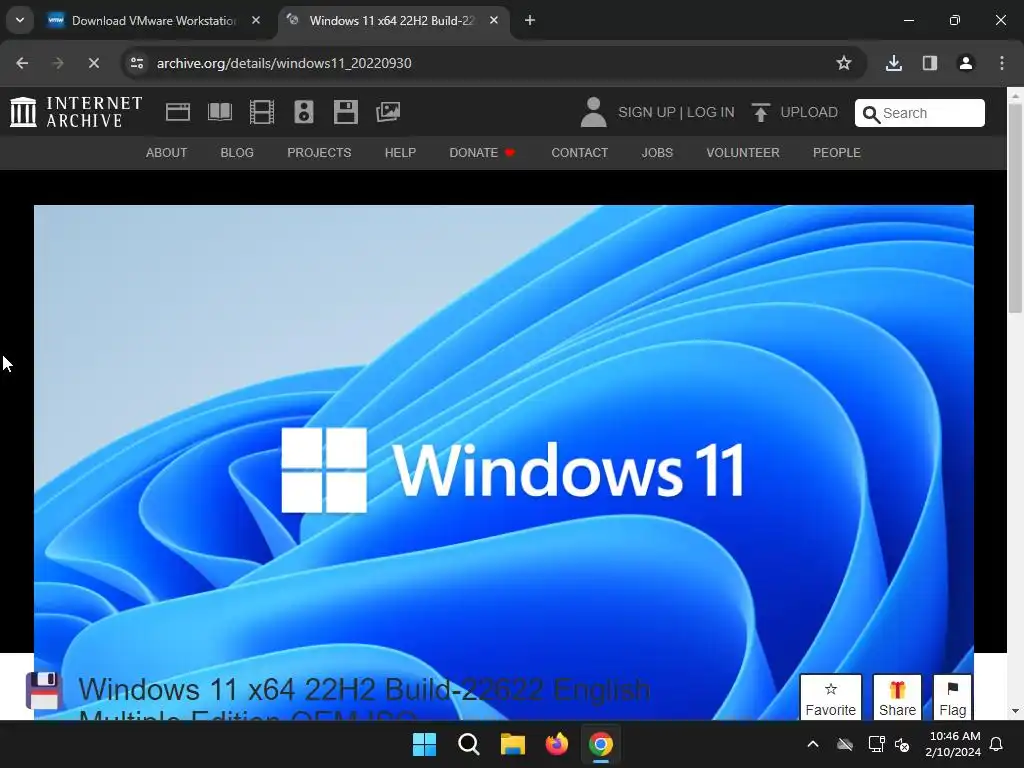Viewport: 1024px width, 768px height.
Task: Click the Upload arrow icon
Action: pyautogui.click(x=760, y=112)
